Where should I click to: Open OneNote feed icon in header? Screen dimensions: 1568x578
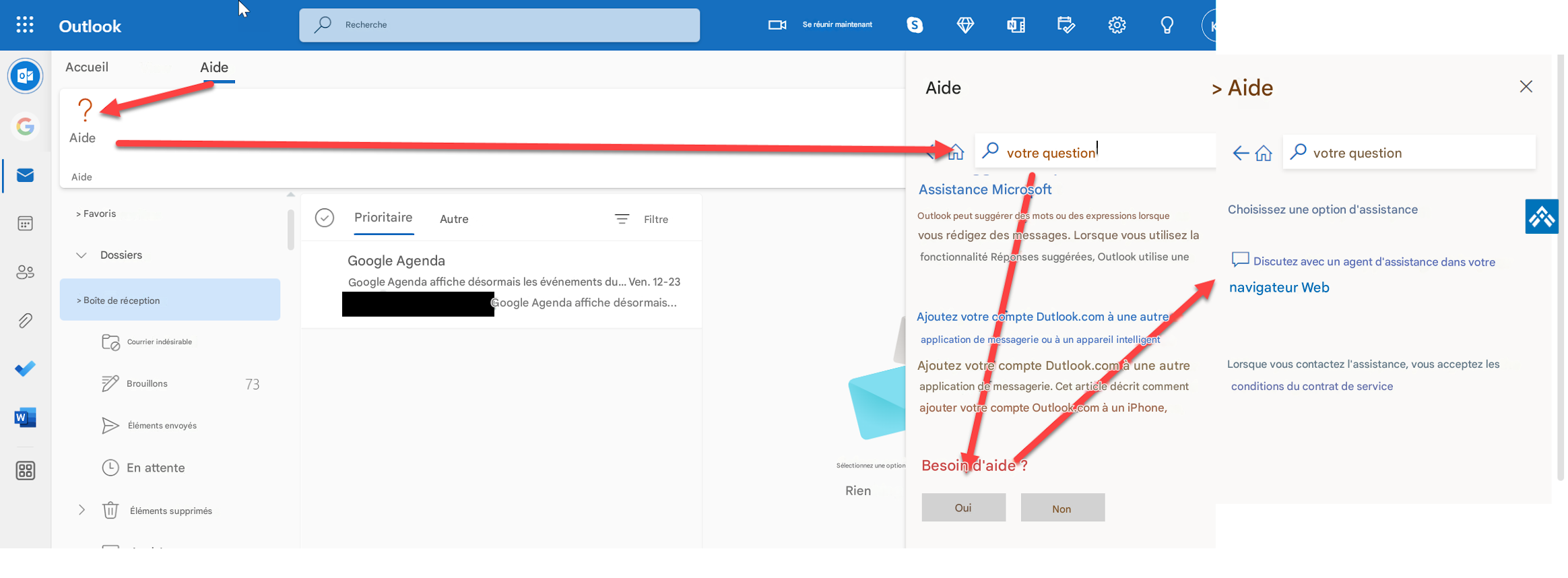(x=1016, y=25)
